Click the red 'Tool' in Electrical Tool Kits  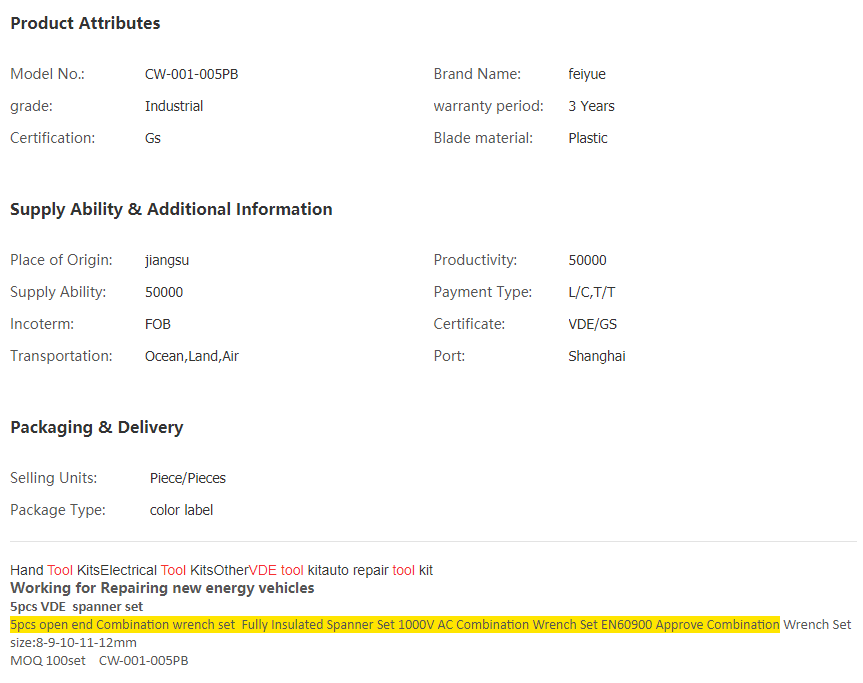[173, 570]
